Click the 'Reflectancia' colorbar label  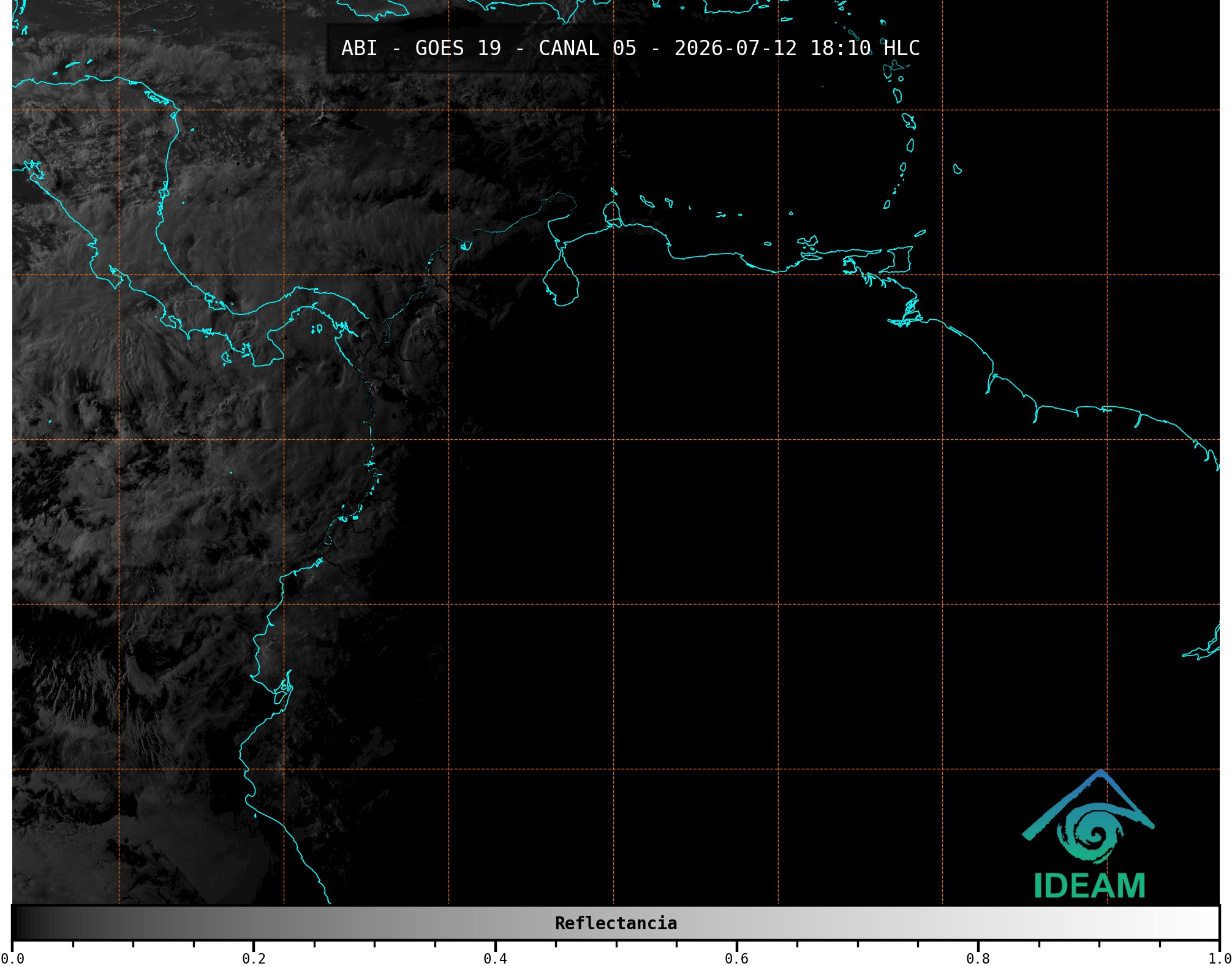tap(616, 923)
